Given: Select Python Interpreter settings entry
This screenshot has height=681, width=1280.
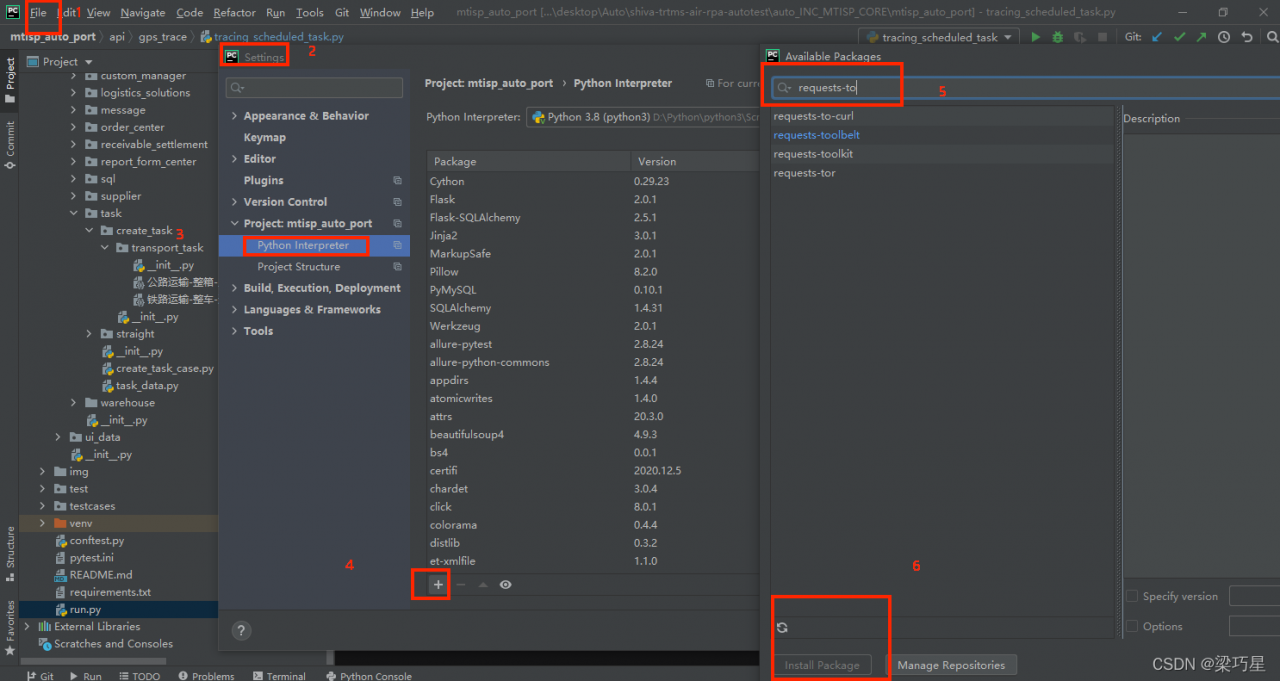Looking at the screenshot, I should pos(303,245).
